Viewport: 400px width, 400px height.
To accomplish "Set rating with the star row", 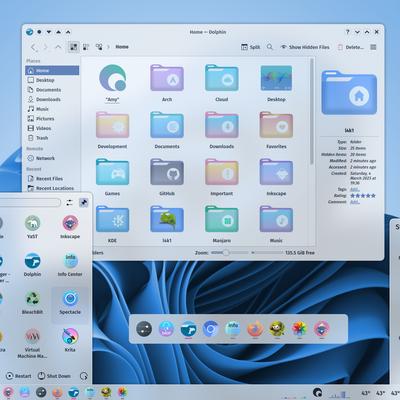I will tap(363, 196).
